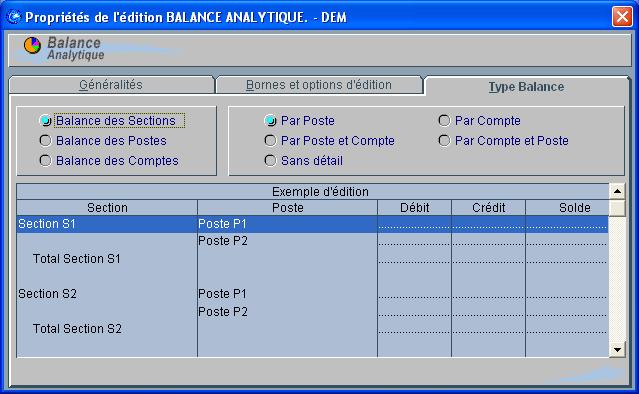Click the scroll up arrow of the example table

coord(617,191)
